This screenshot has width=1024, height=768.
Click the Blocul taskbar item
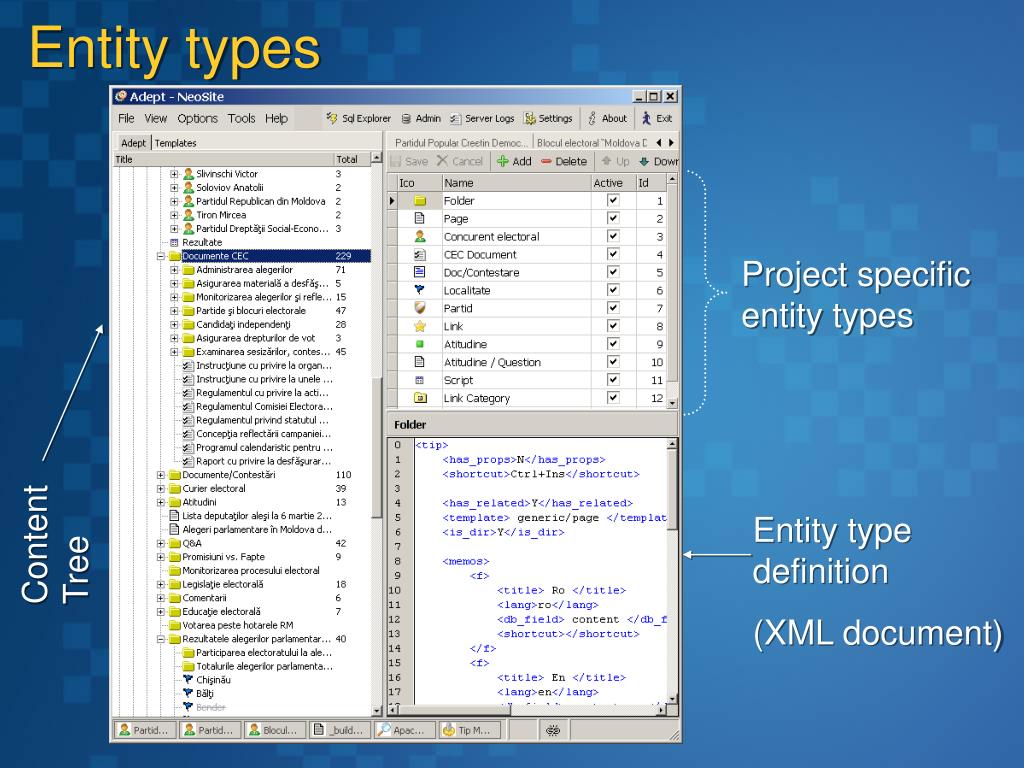275,730
